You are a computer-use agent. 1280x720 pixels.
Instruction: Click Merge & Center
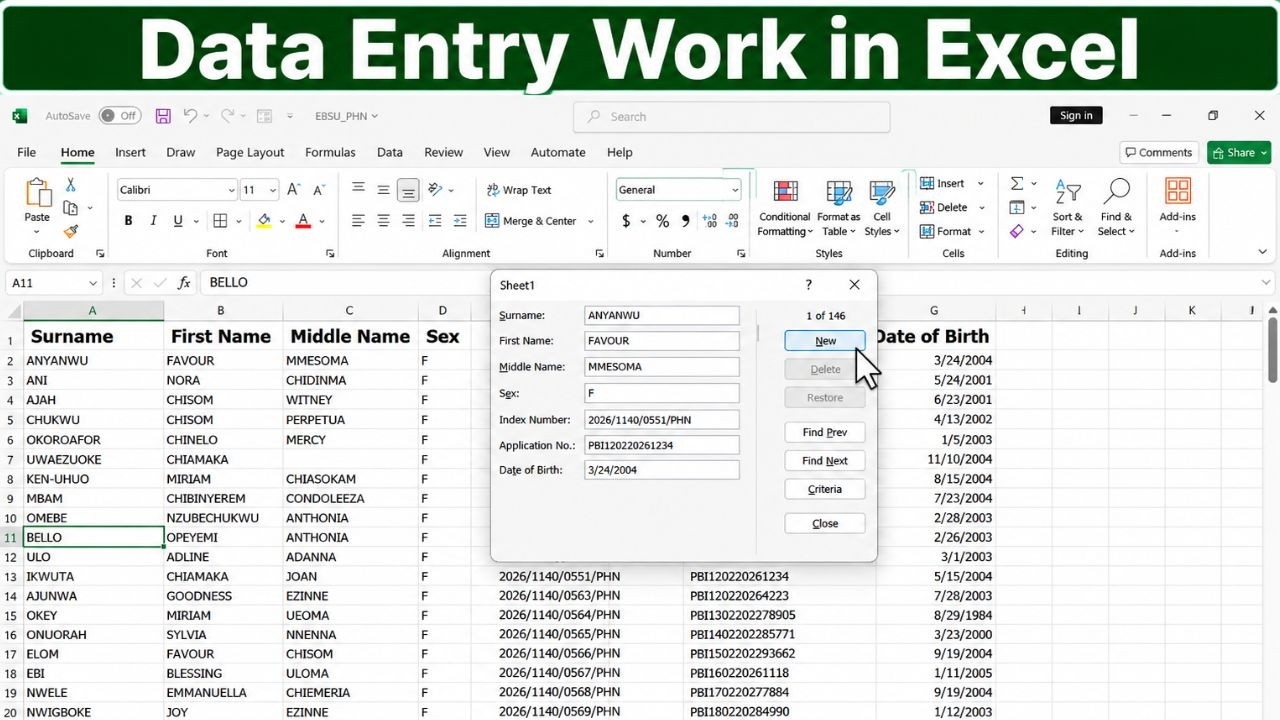pos(531,221)
